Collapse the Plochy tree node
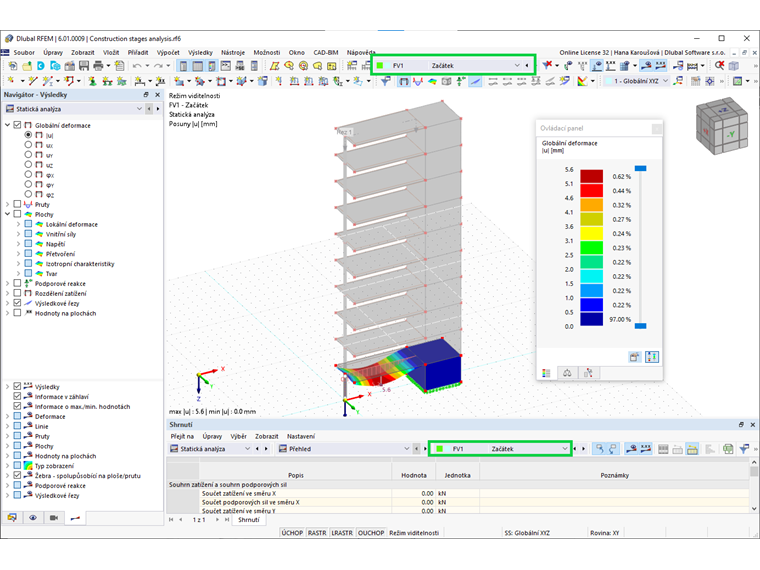The image size is (760, 570). (7, 214)
